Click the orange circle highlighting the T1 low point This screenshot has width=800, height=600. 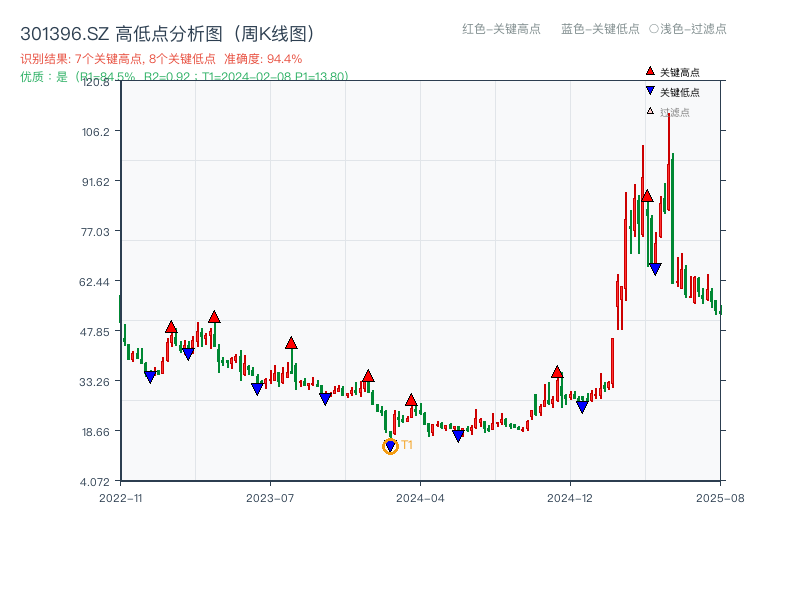click(x=390, y=445)
